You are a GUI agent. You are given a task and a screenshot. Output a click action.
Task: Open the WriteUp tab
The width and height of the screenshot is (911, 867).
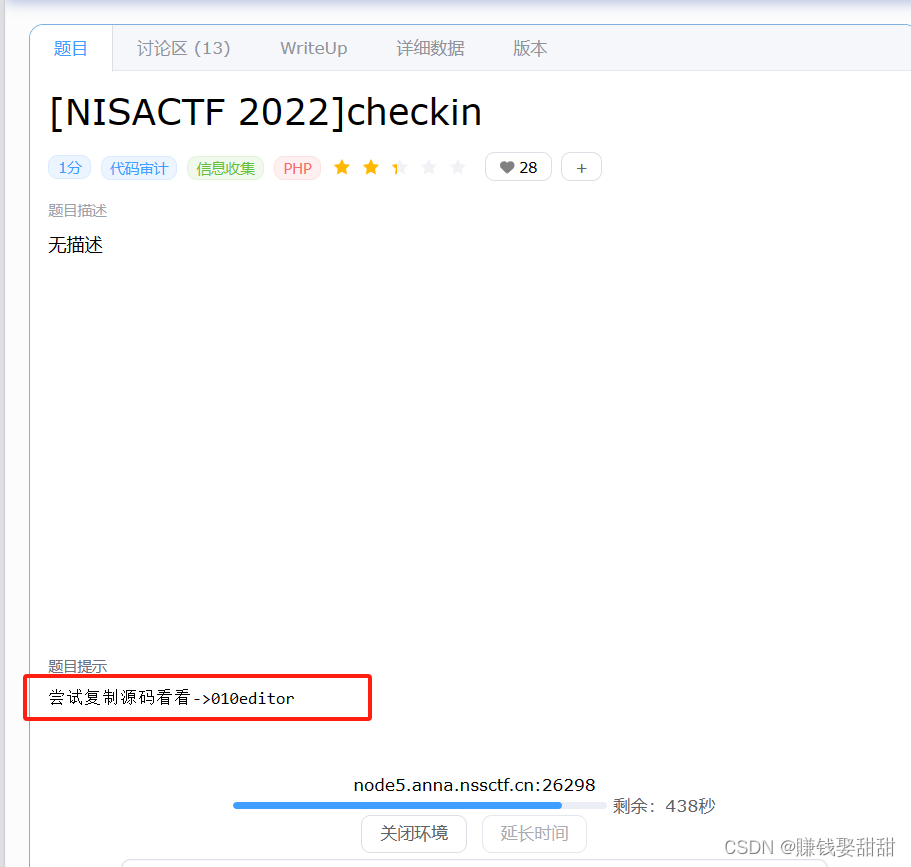(x=313, y=47)
